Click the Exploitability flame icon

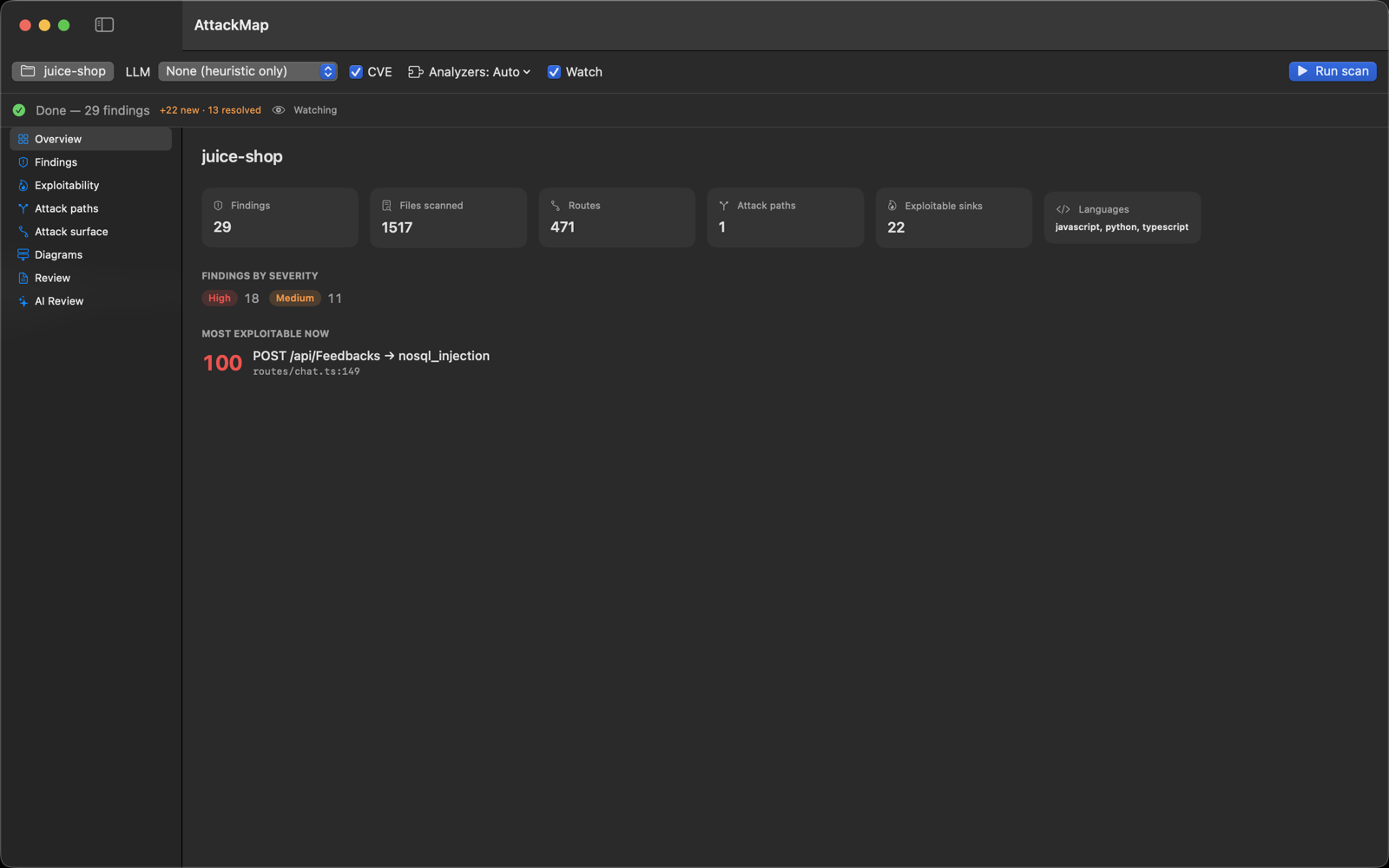[23, 186]
